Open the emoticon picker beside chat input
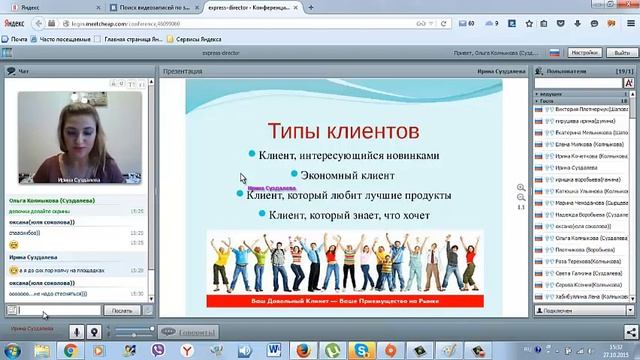This screenshot has width=640, height=360. (x=12, y=311)
